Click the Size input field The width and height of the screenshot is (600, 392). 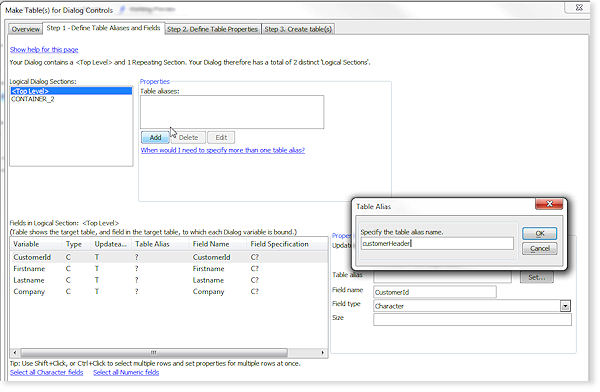(472, 319)
